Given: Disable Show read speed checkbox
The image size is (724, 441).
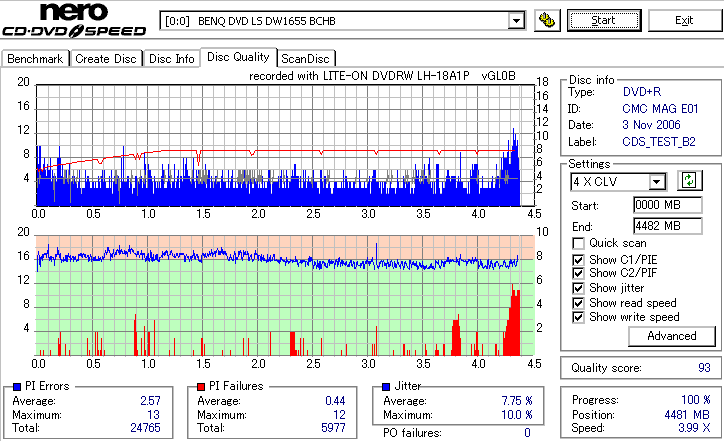Looking at the screenshot, I should pyautogui.click(x=578, y=303).
